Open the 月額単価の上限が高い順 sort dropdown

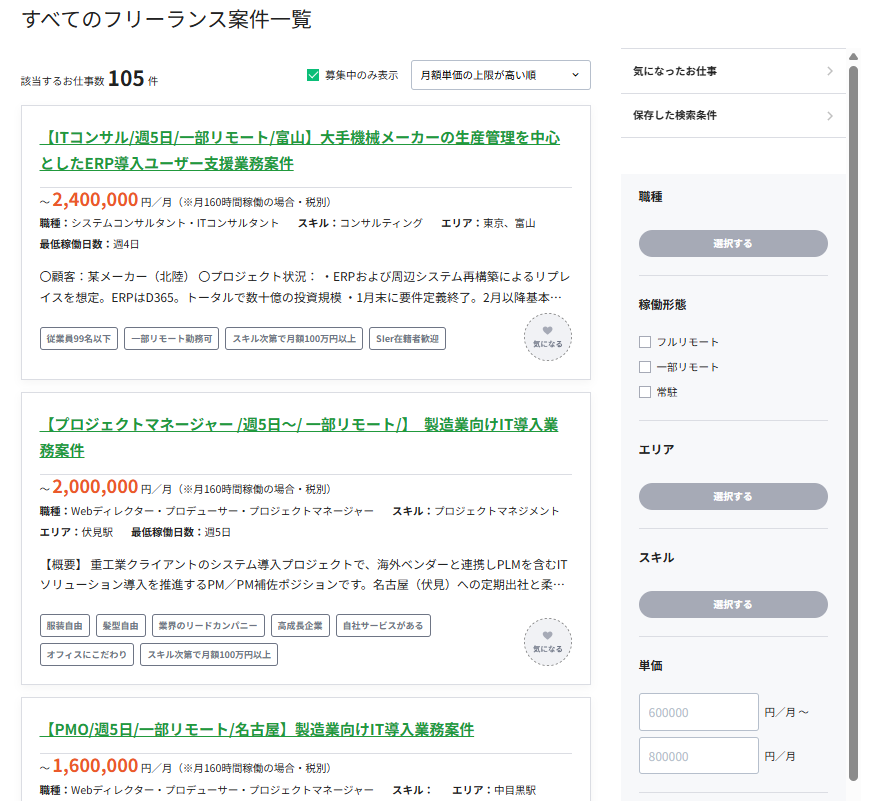[500, 75]
